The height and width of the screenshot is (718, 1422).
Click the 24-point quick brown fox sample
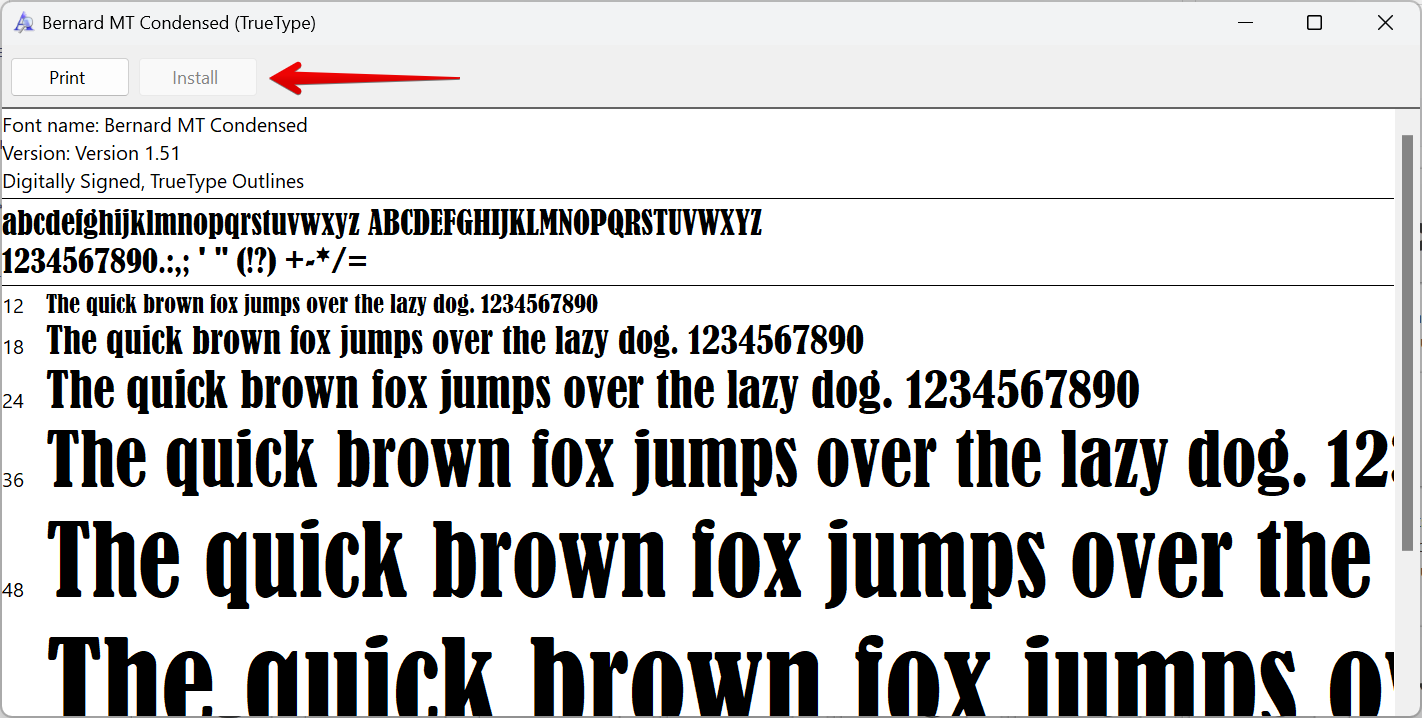pos(593,390)
